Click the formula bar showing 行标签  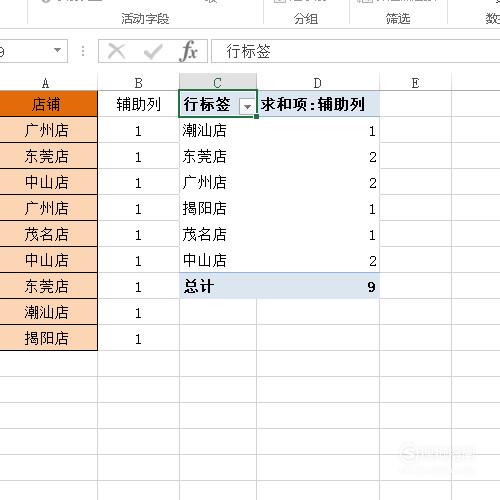click(356, 51)
